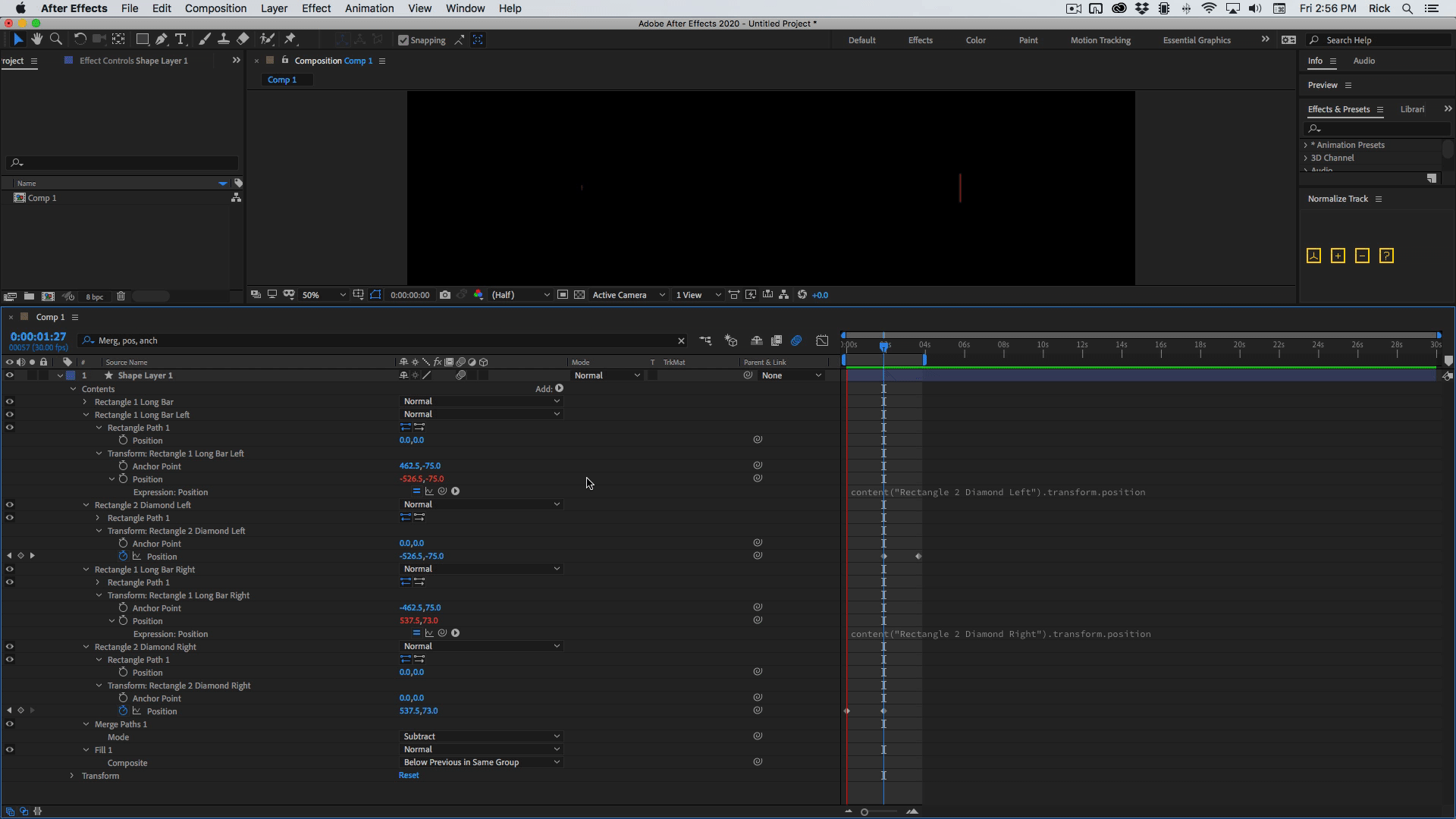Delete selected item with project trash icon

click(x=121, y=297)
